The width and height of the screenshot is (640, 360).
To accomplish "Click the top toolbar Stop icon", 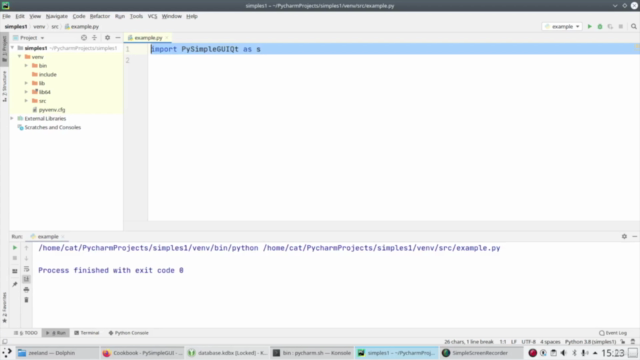I will (621, 27).
